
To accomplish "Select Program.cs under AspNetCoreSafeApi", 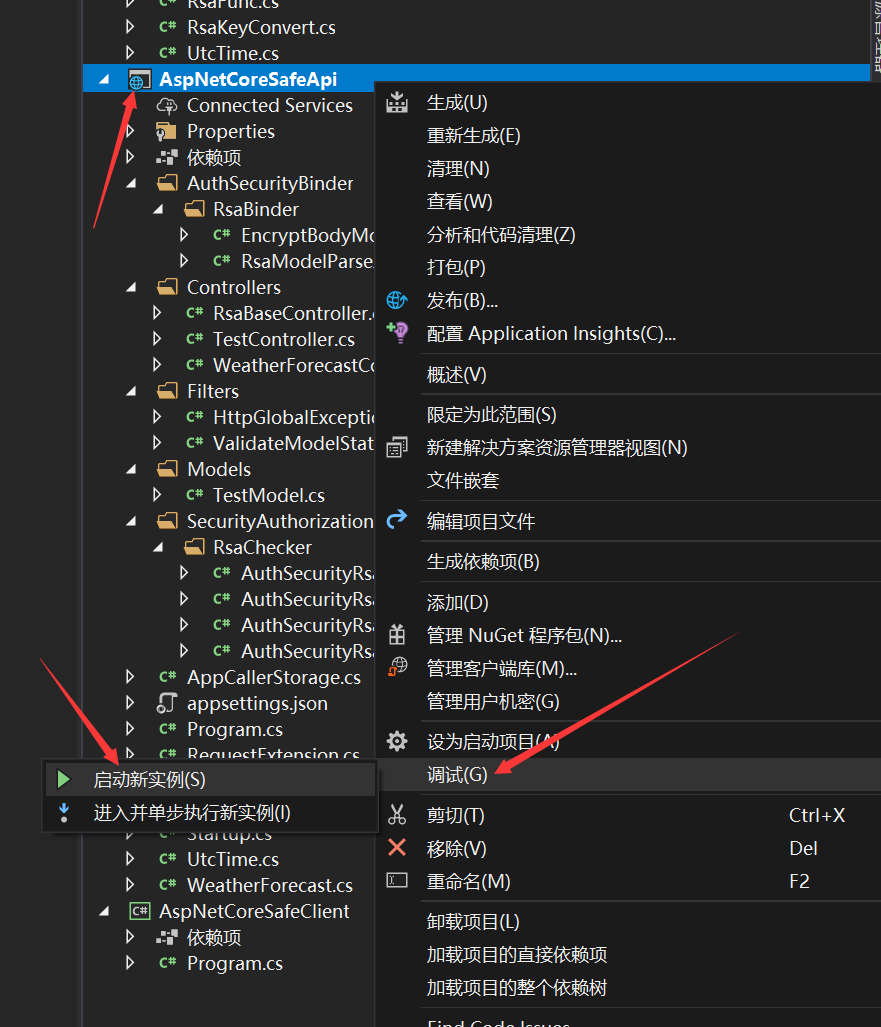I will [x=234, y=729].
